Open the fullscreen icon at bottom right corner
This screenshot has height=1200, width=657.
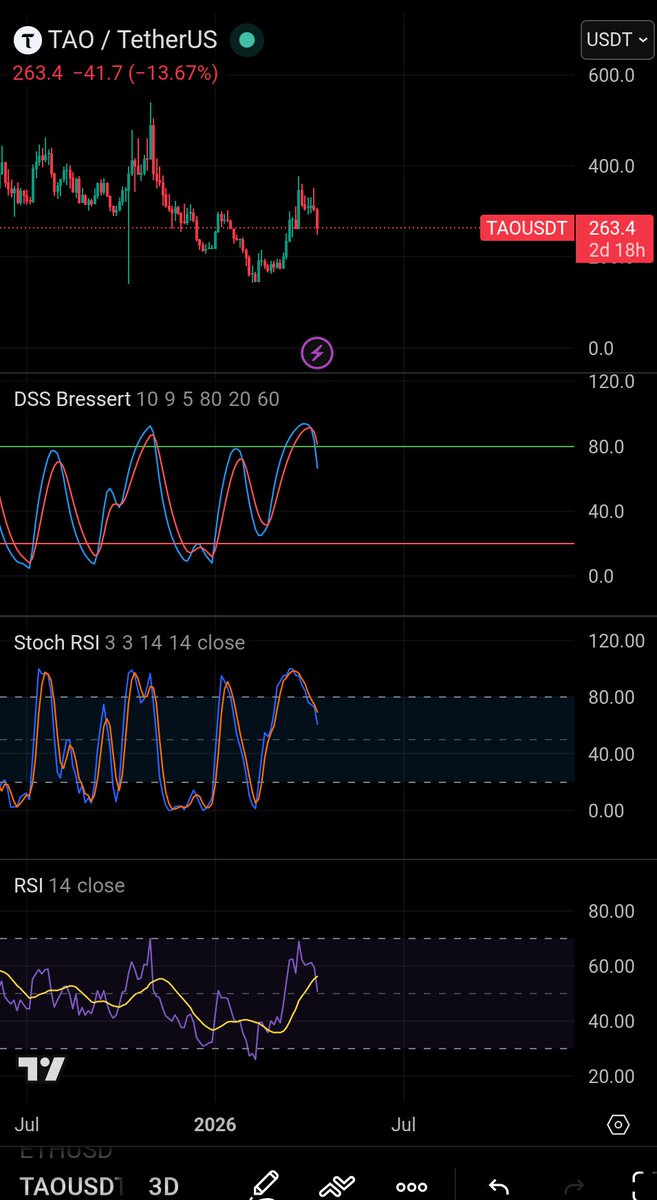coord(645,1185)
